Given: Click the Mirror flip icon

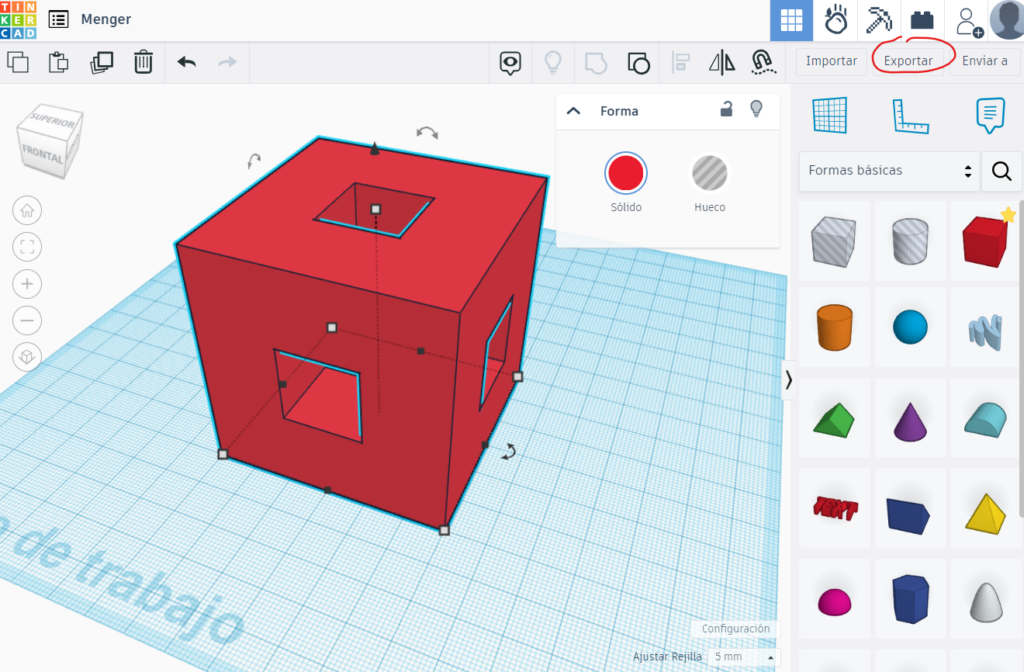Looking at the screenshot, I should 722,63.
